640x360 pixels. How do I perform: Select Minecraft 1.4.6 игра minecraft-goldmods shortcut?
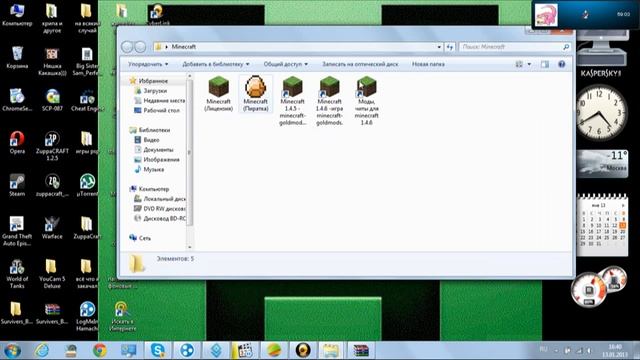[329, 100]
